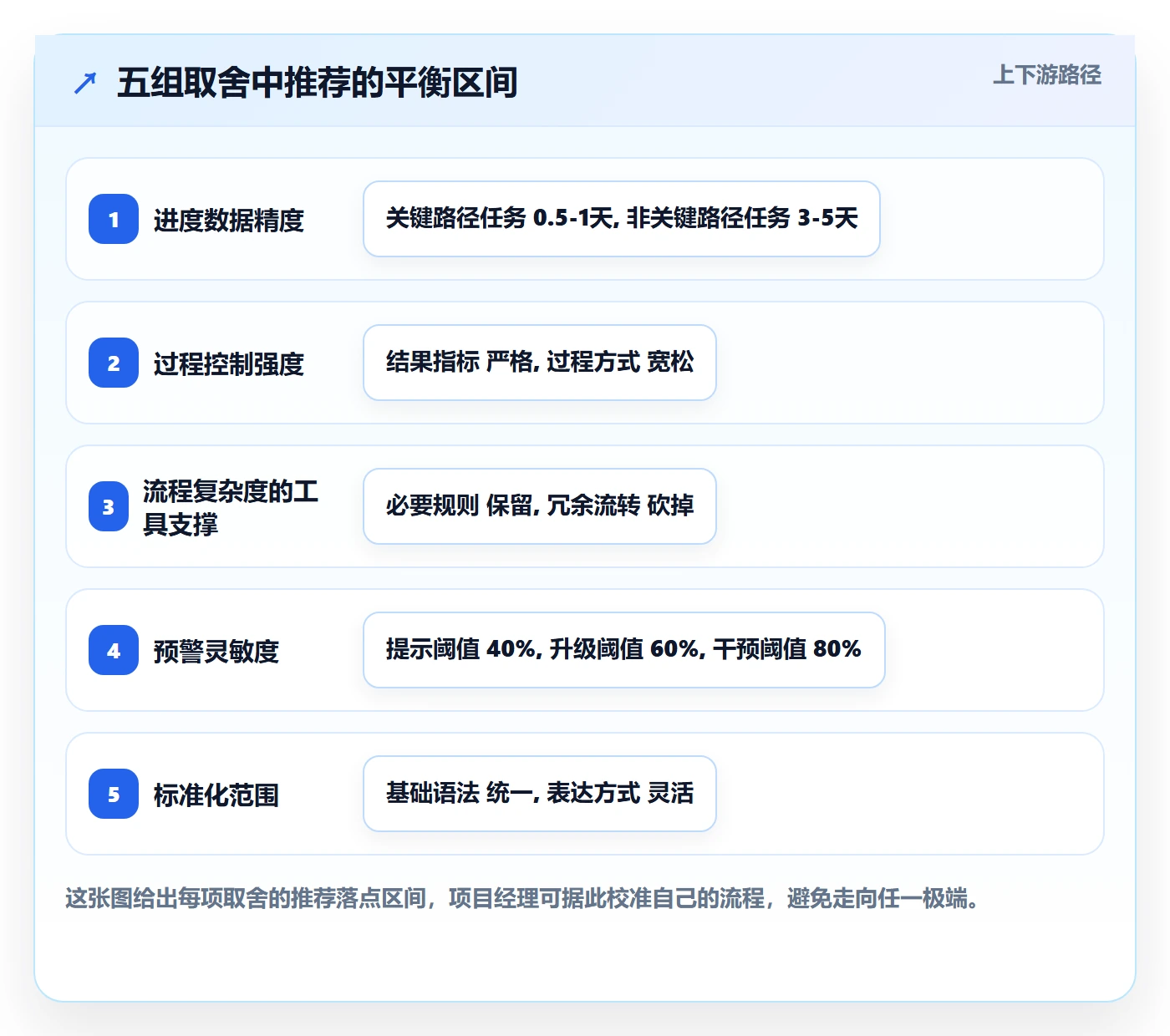Click the box 必要规则 保留, 冗余流转 砍掉

coord(540,506)
